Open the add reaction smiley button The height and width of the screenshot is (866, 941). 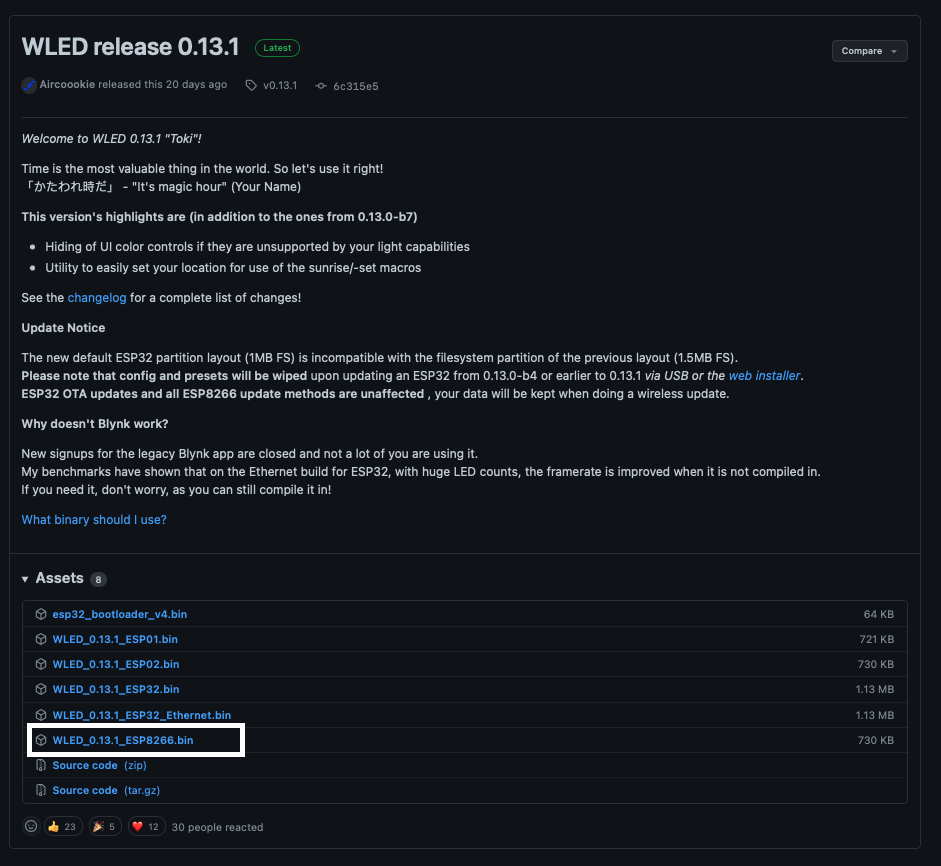[x=31, y=826]
